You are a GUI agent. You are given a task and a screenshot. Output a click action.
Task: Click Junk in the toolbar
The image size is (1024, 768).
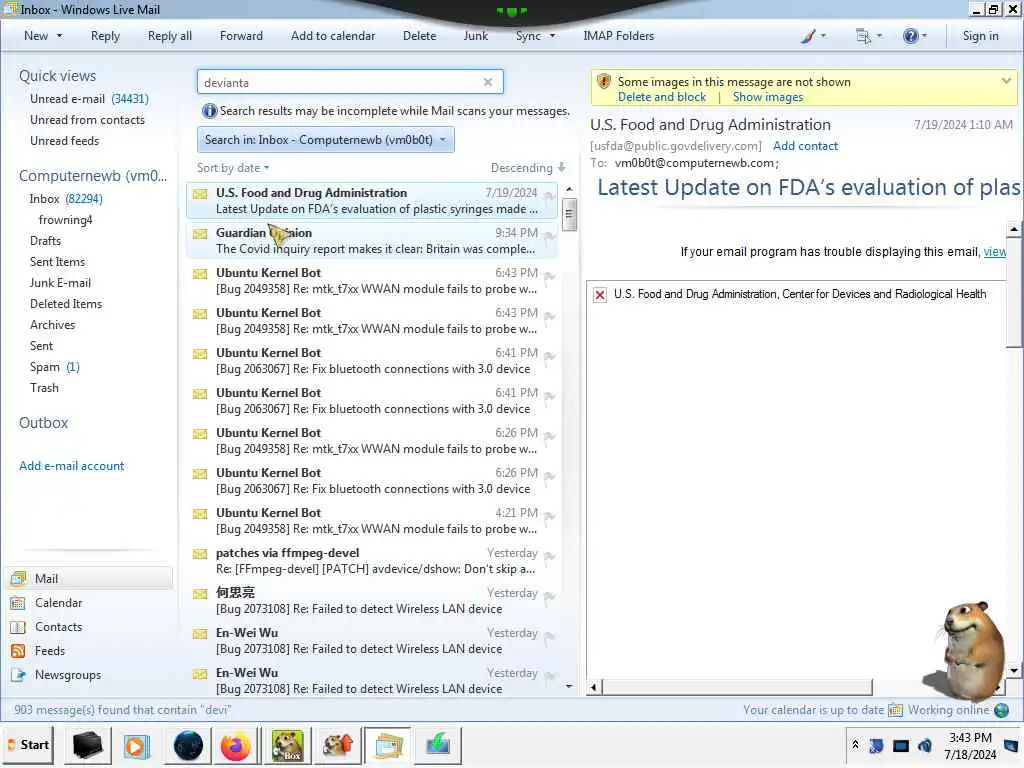point(475,36)
